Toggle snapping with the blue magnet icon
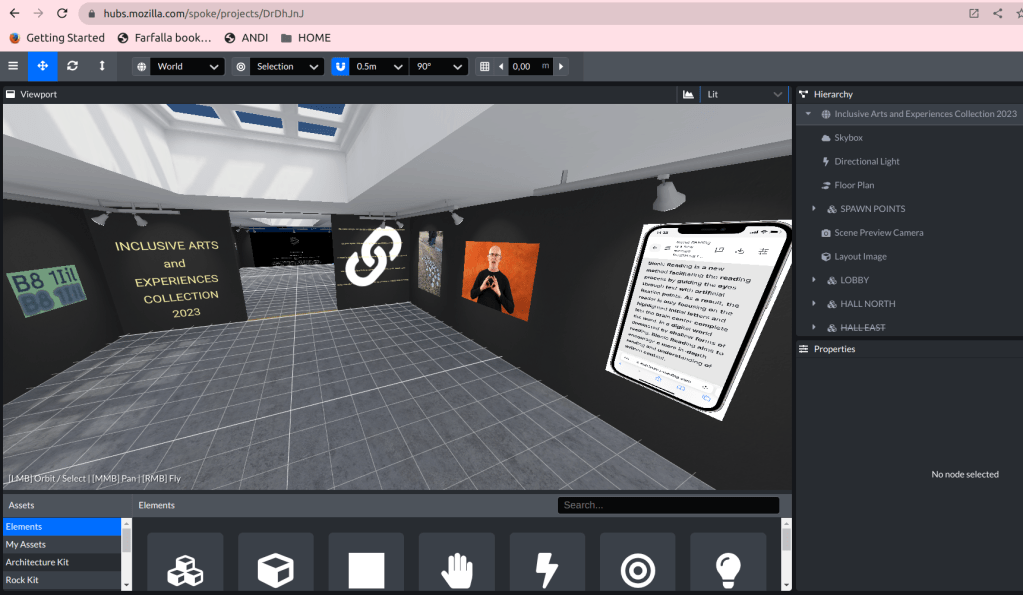Viewport: 1023px width, 595px height. (x=340, y=66)
